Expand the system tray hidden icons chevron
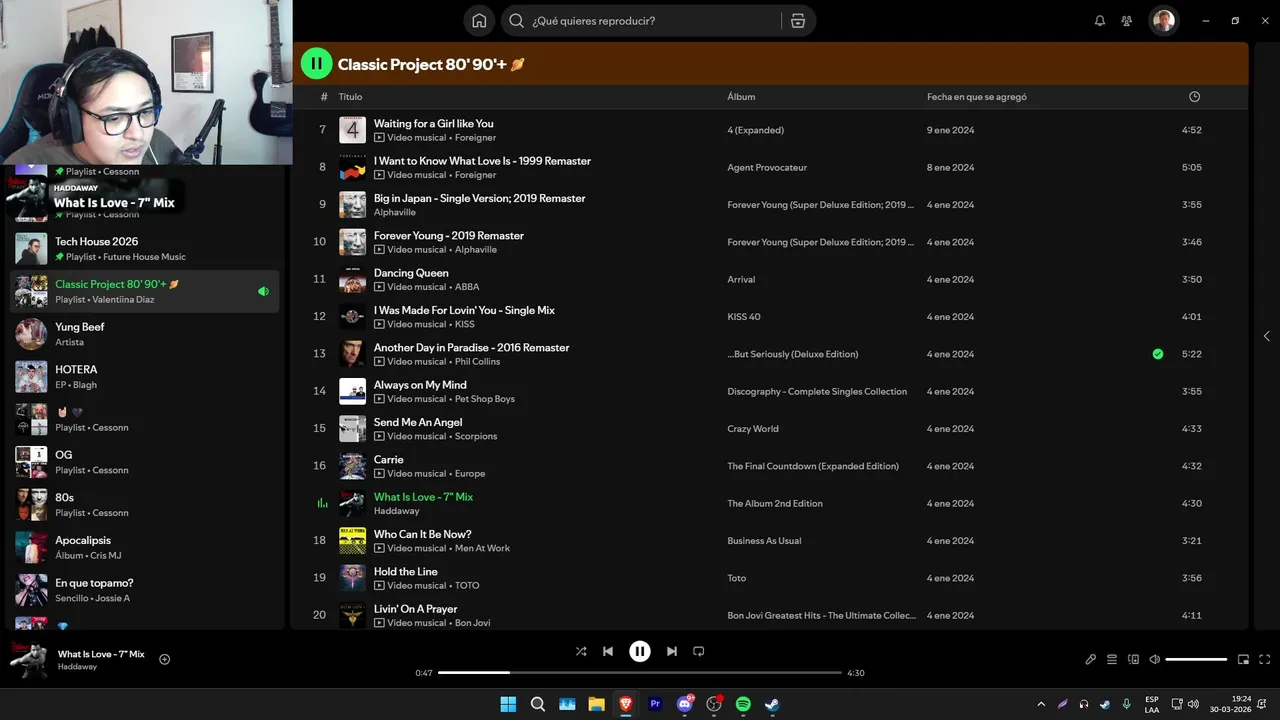The width and height of the screenshot is (1280, 720). click(x=1041, y=704)
